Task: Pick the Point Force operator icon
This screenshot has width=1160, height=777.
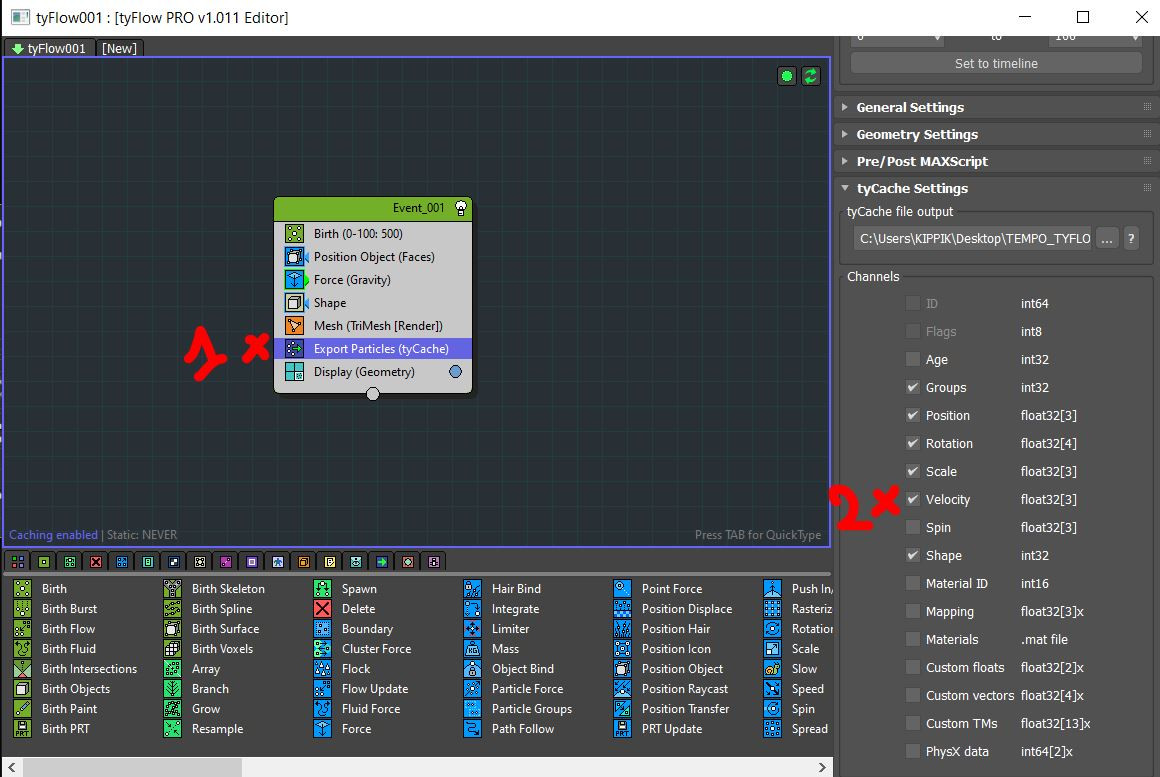Action: click(x=623, y=588)
